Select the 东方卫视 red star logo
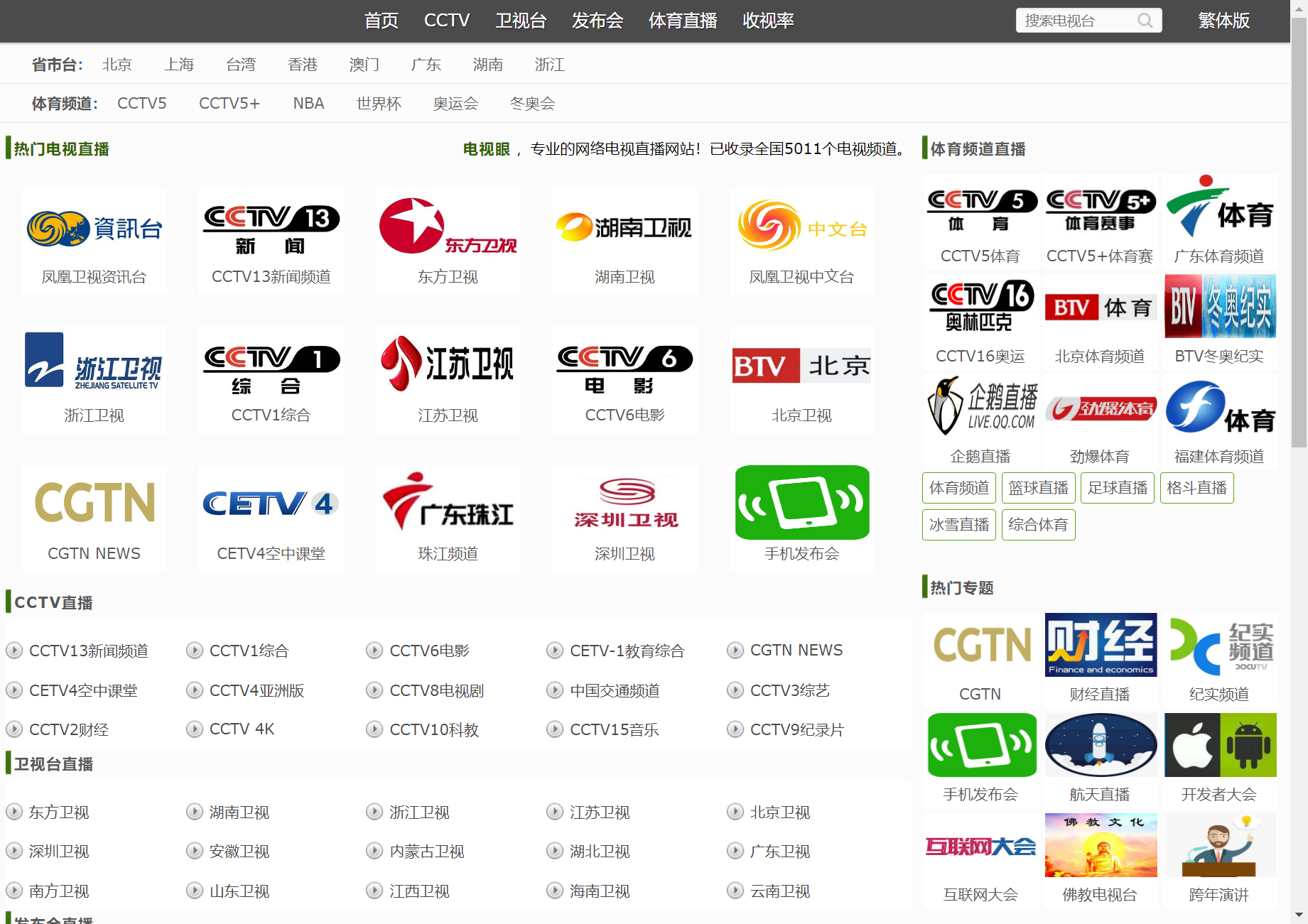This screenshot has width=1308, height=924. tap(448, 226)
